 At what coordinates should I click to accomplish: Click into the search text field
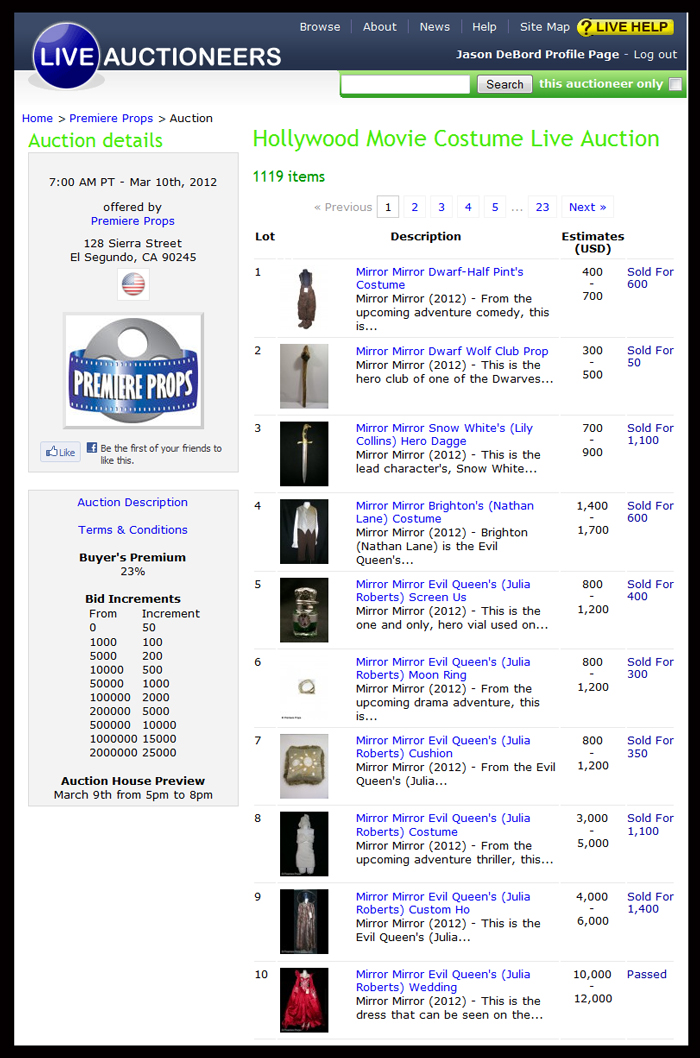(405, 84)
